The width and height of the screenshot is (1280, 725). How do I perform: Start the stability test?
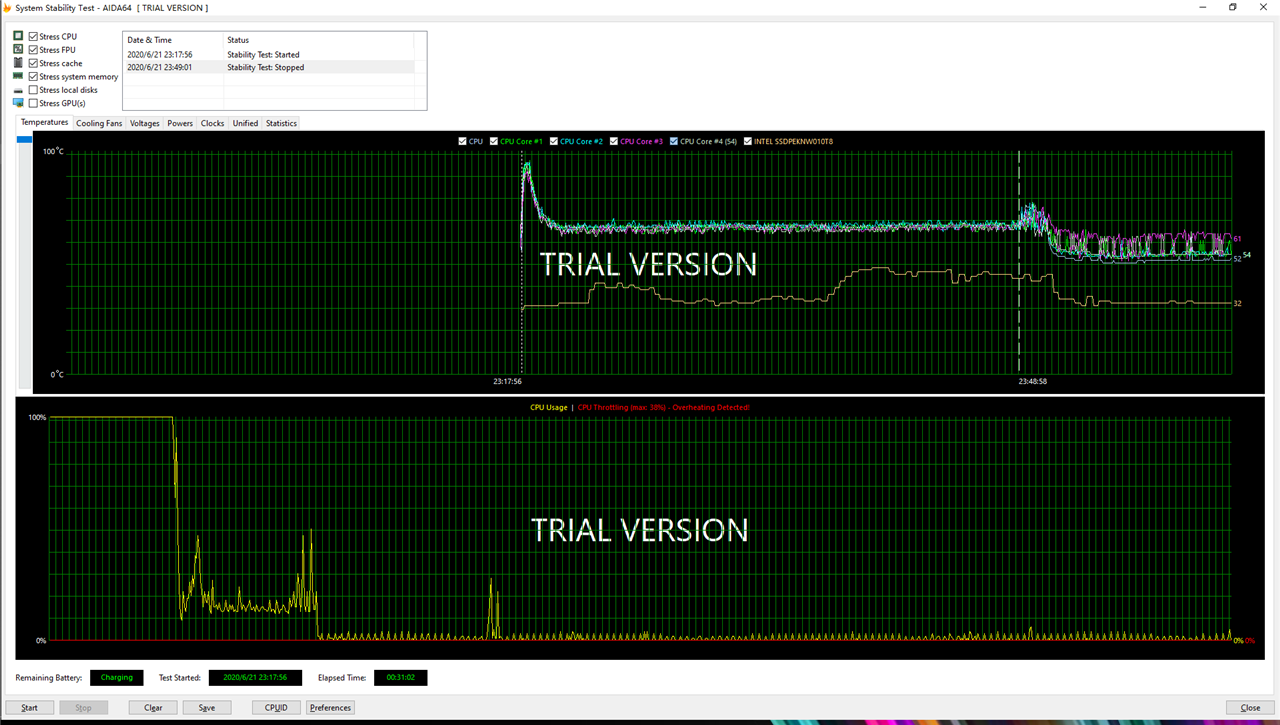[30, 707]
